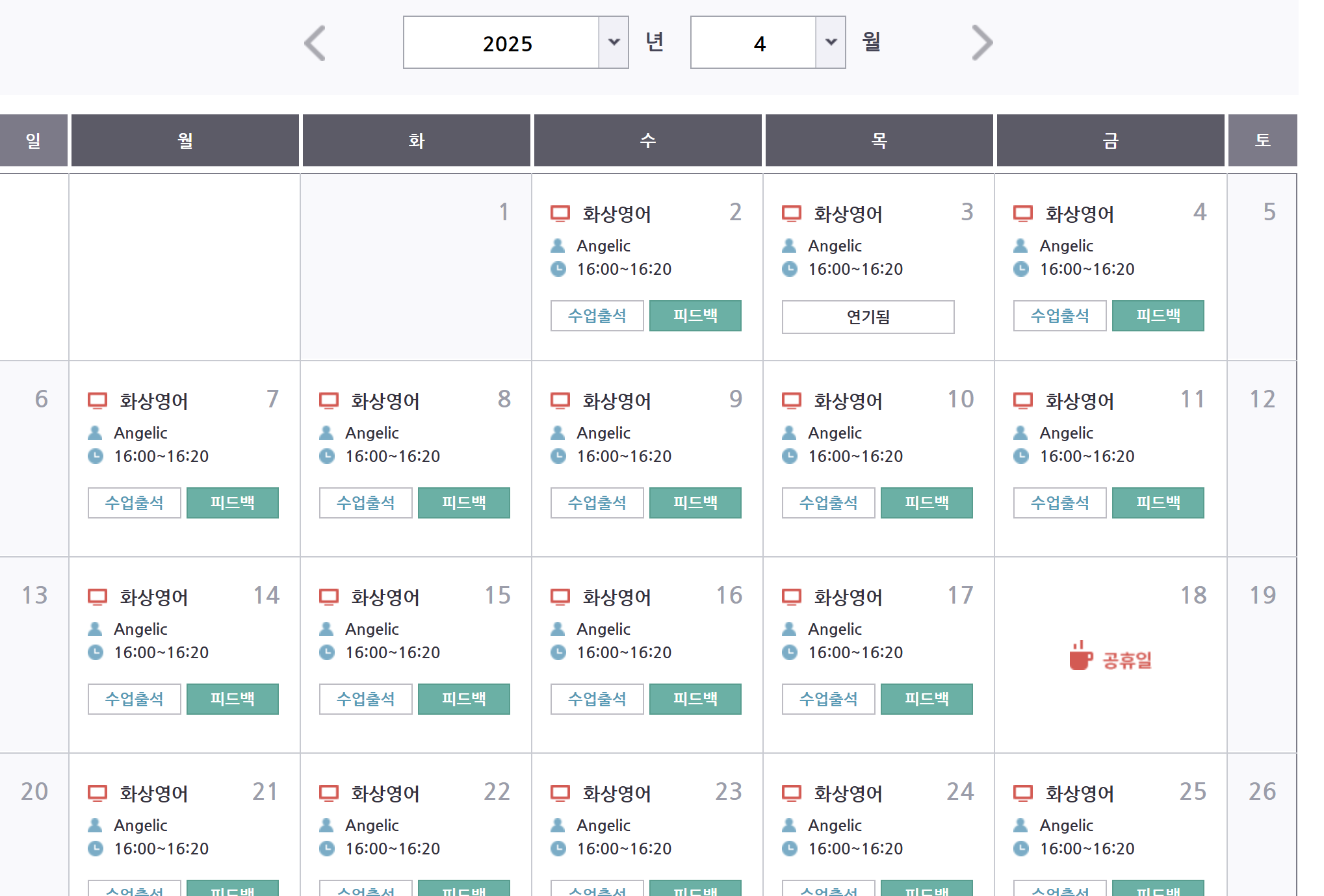This screenshot has height=896, width=1324.
Task: Click the 수요일 (수) column header
Action: coord(647,140)
